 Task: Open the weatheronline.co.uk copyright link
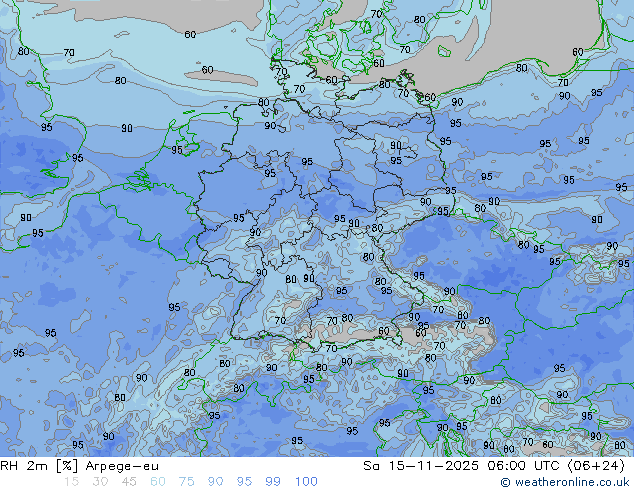pos(565,482)
